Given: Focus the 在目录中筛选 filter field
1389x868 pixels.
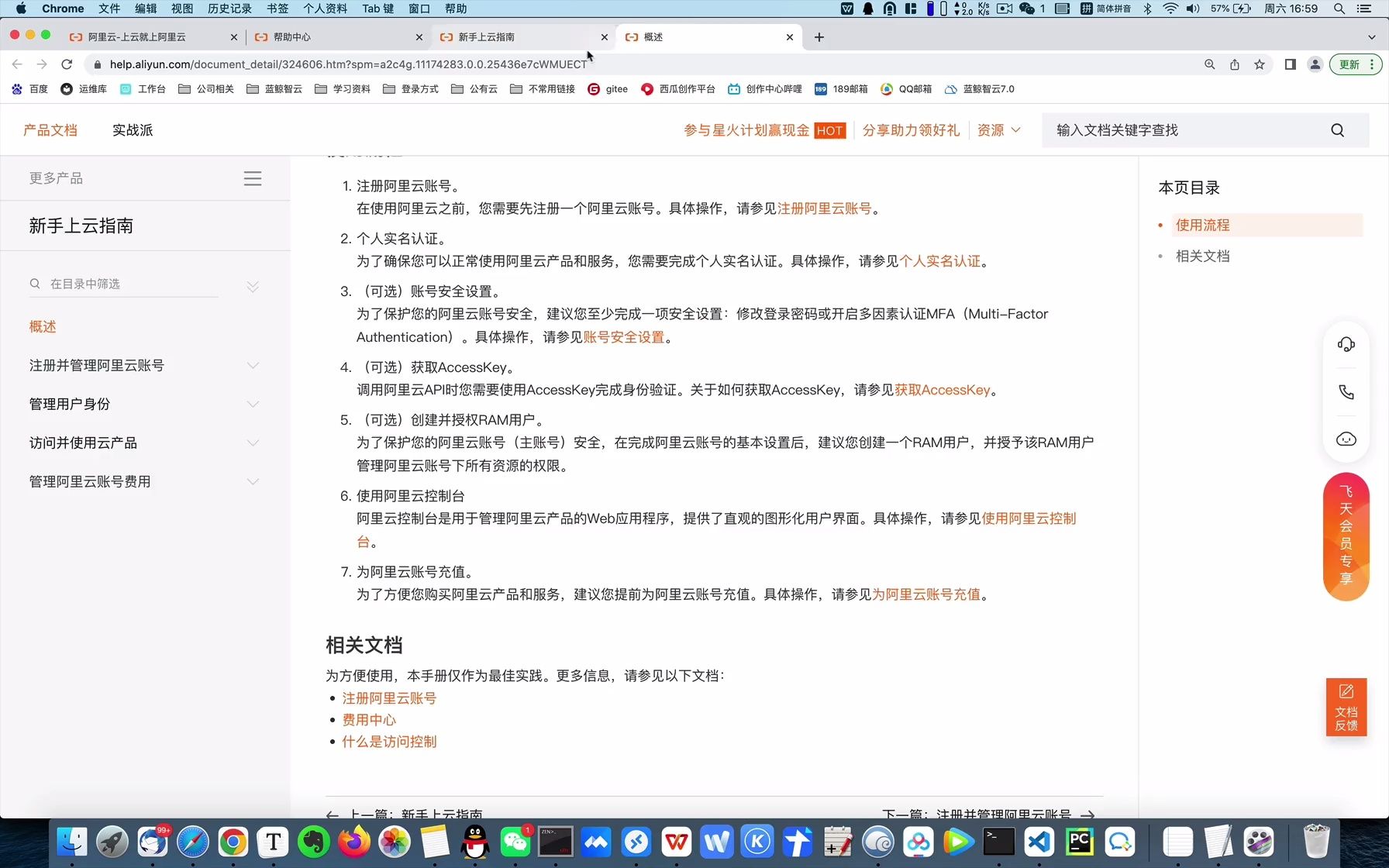Looking at the screenshot, I should click(x=124, y=284).
